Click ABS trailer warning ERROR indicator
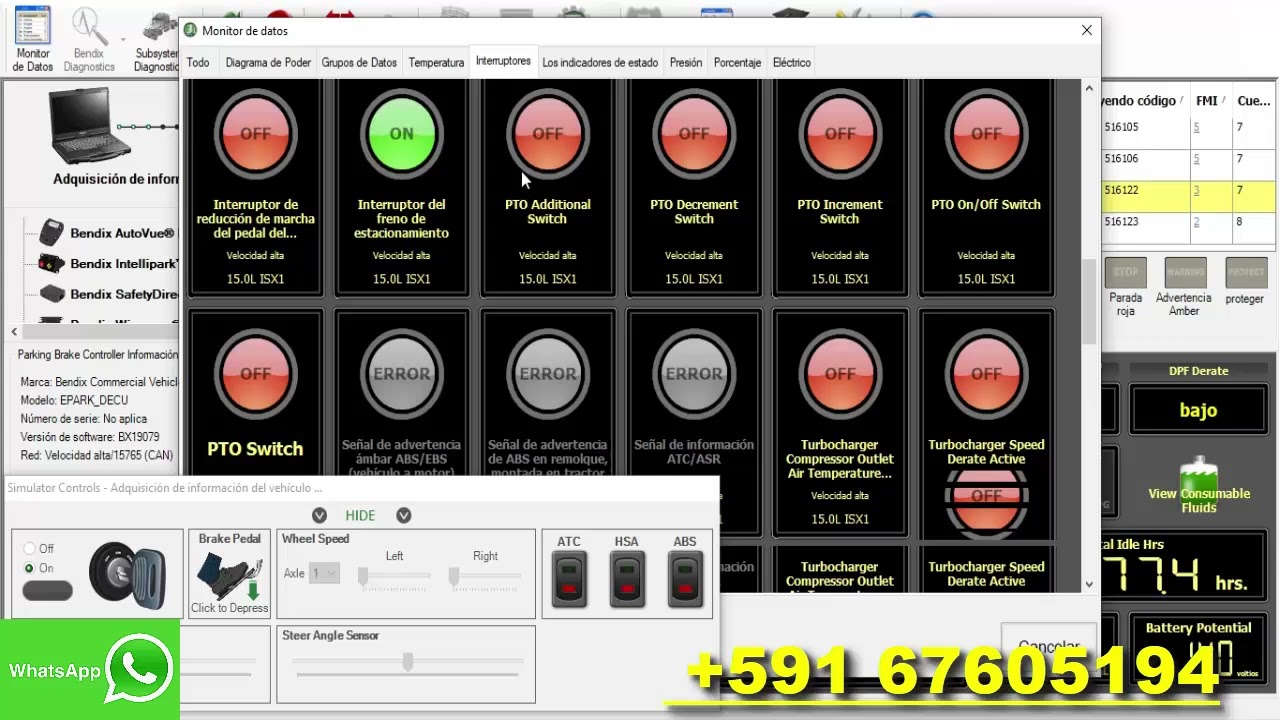Image resolution: width=1280 pixels, height=720 pixels. point(547,373)
